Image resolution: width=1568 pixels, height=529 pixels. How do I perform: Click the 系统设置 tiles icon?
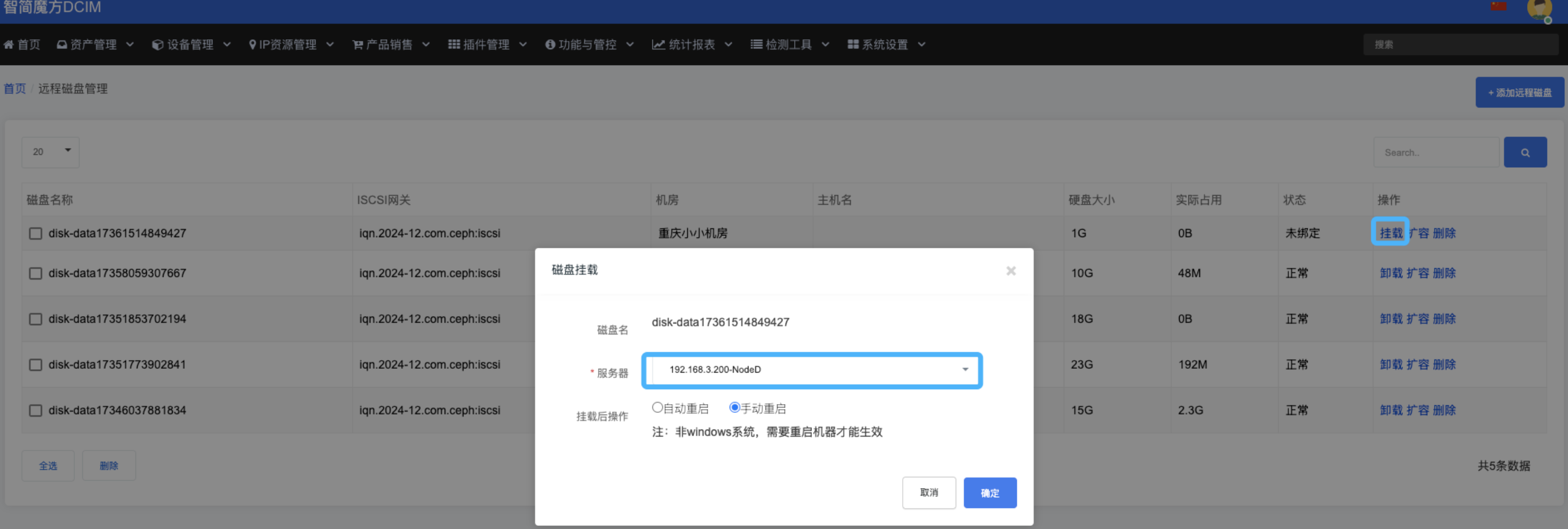click(x=853, y=45)
